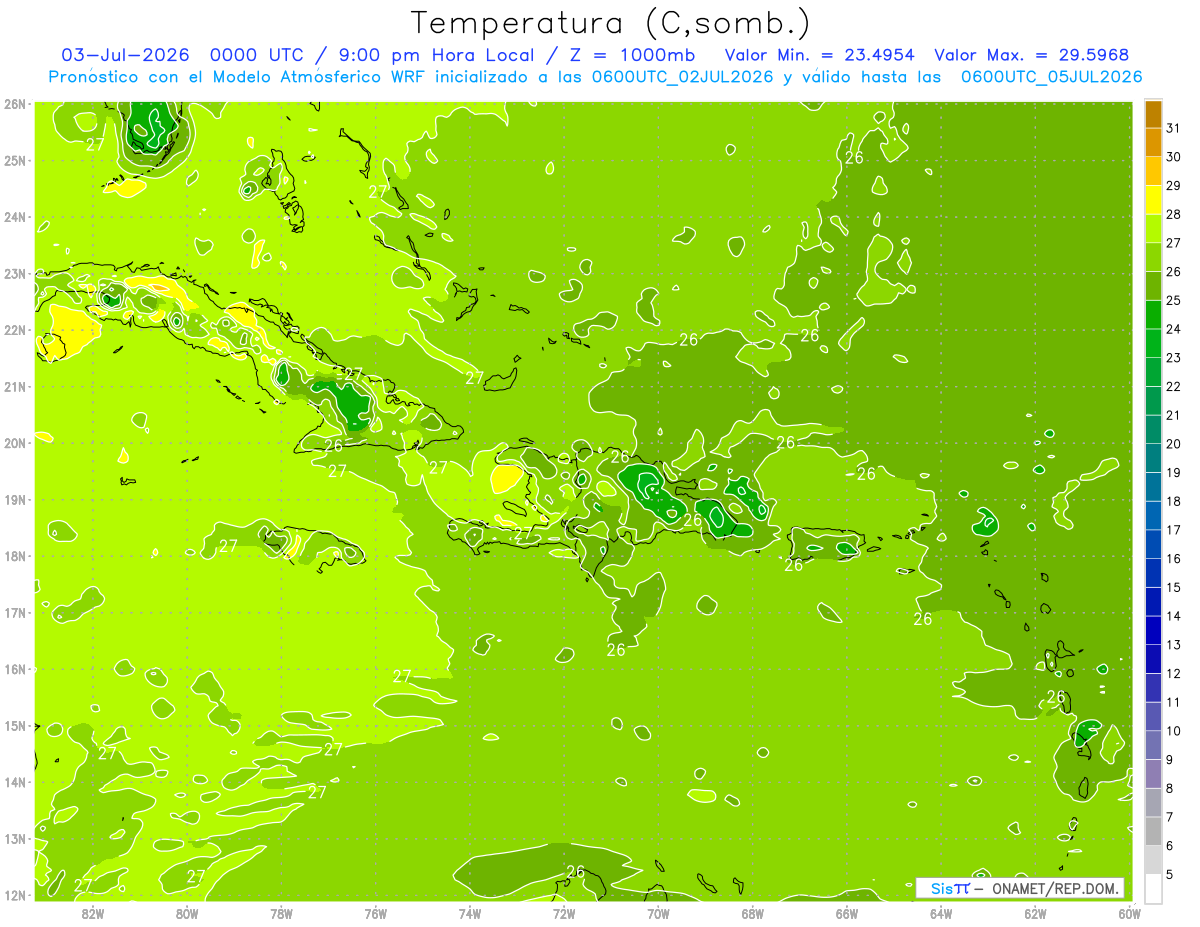Click the "60W" longitude axis label

pos(1130,913)
